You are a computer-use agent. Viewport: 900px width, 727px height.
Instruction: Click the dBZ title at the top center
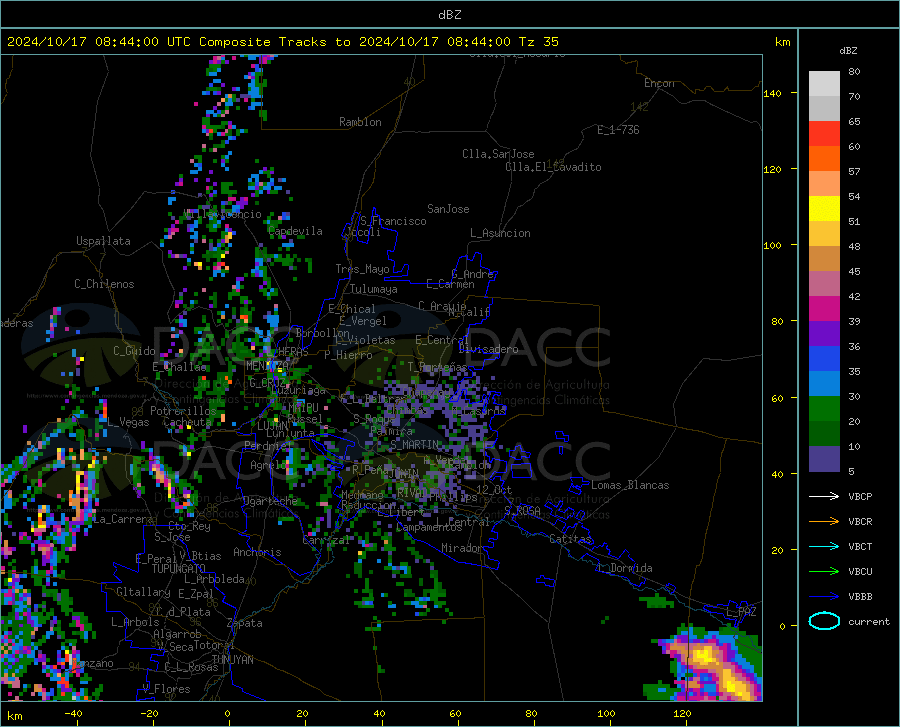click(449, 15)
